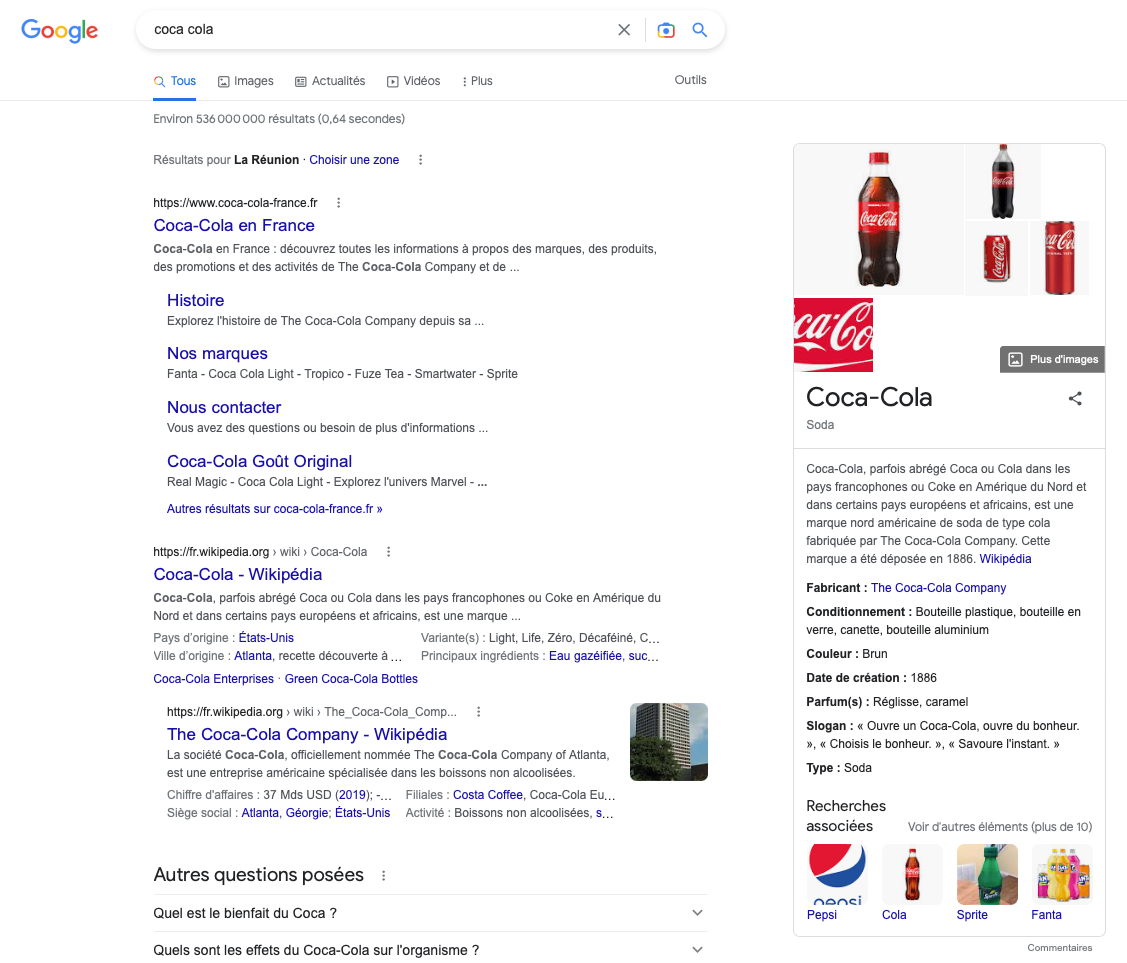Open the 'Nous contacter' sitelink
This screenshot has width=1127, height=963.
(224, 407)
